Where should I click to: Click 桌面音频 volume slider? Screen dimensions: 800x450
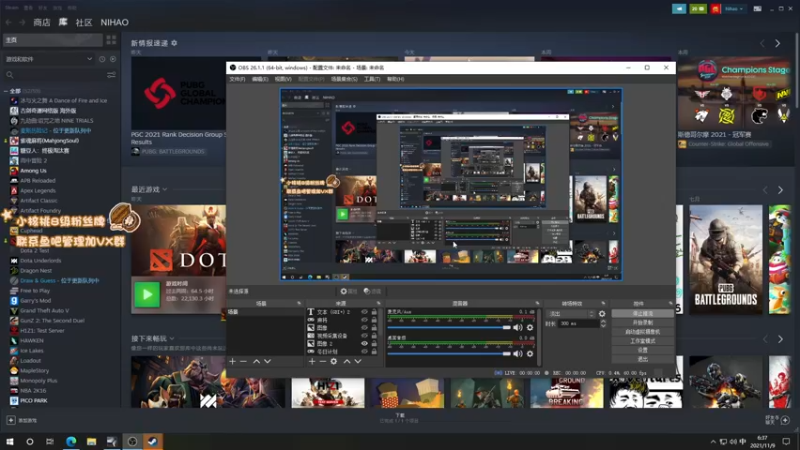click(x=449, y=354)
